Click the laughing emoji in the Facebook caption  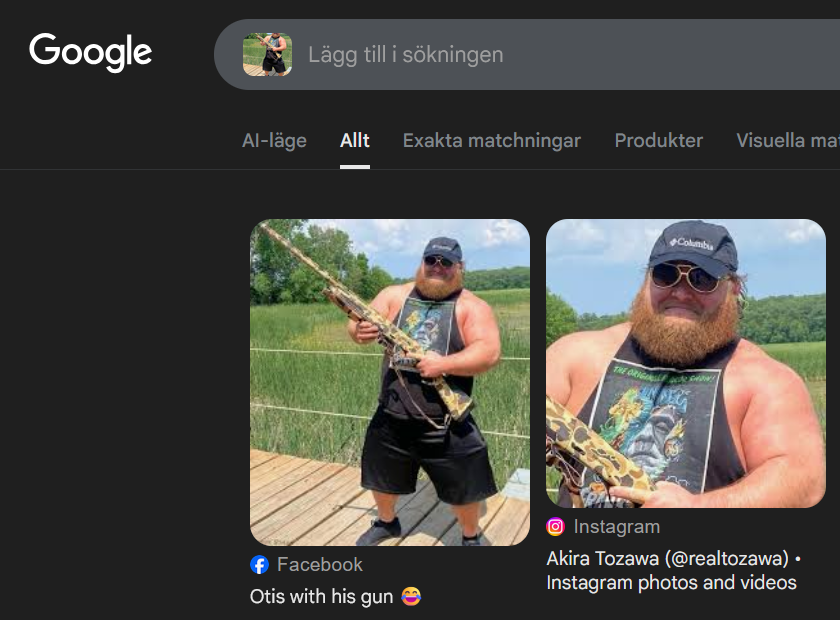[411, 596]
